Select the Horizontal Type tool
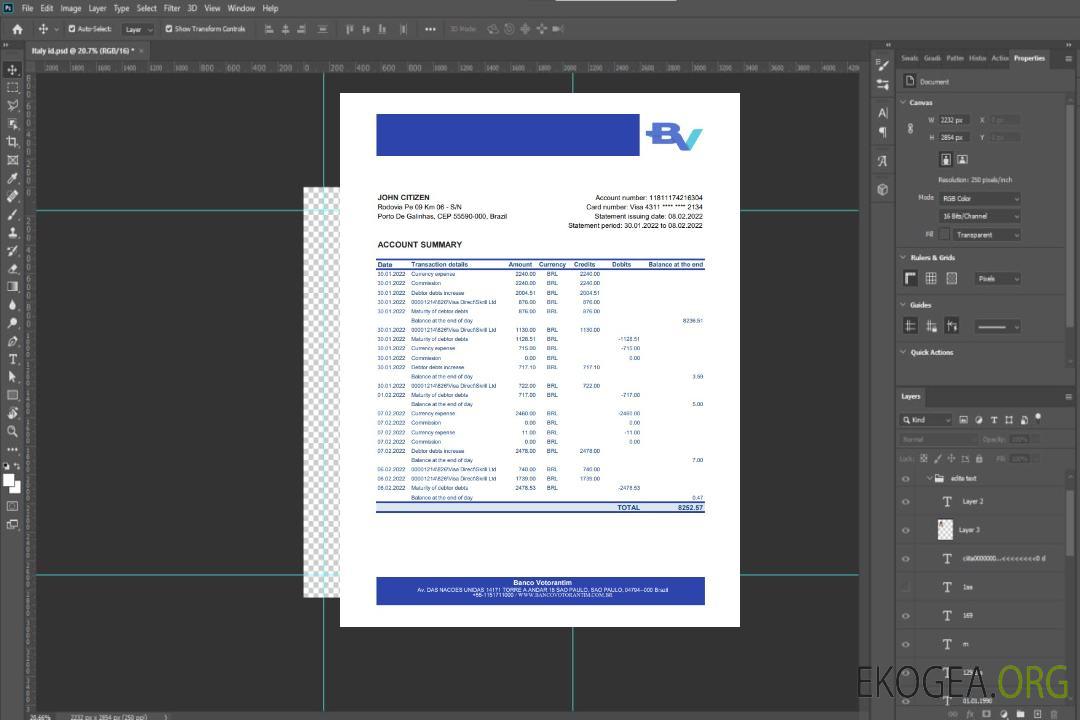This screenshot has height=720, width=1080. tap(12, 359)
